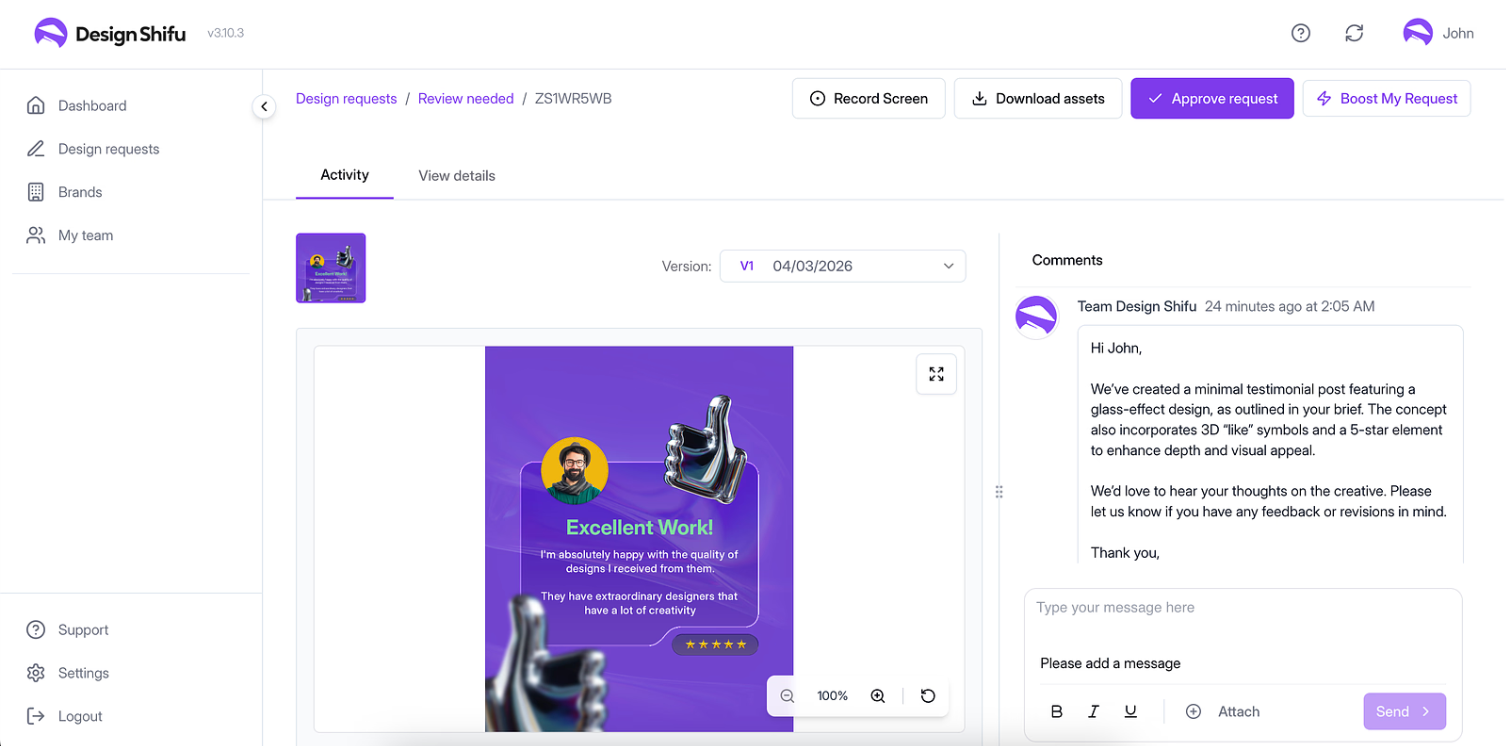Approve the design request

click(1212, 98)
